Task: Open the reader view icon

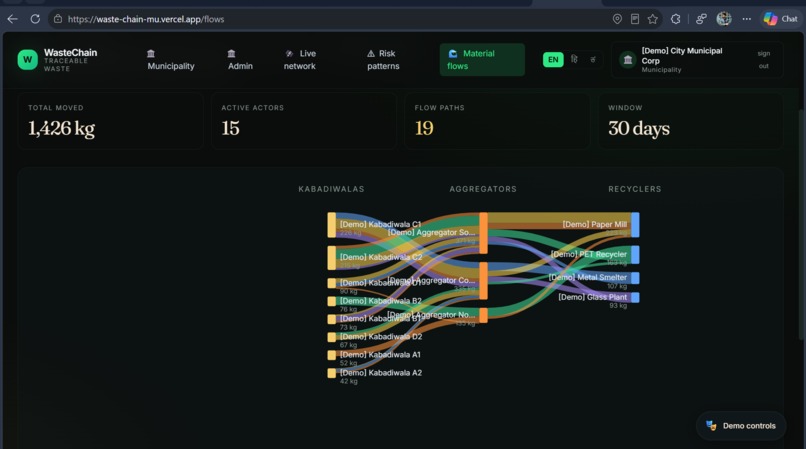Action: click(x=635, y=19)
